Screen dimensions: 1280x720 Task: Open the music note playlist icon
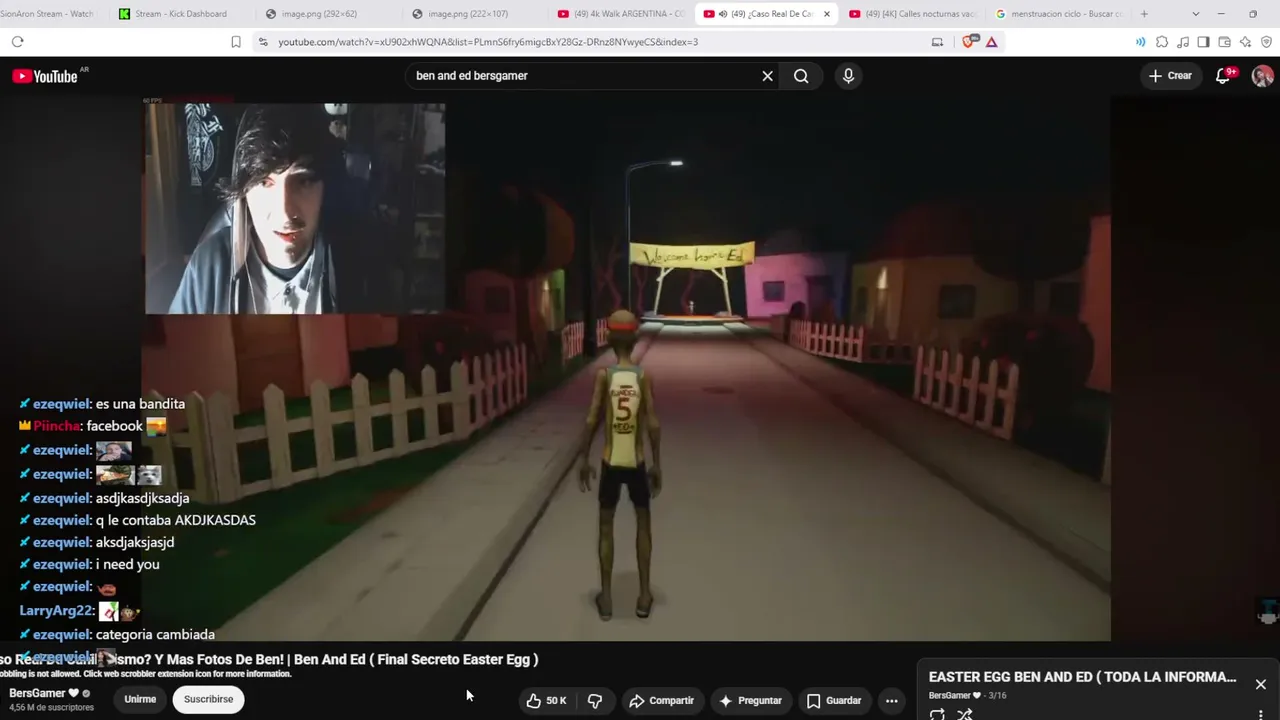pyautogui.click(x=1183, y=42)
